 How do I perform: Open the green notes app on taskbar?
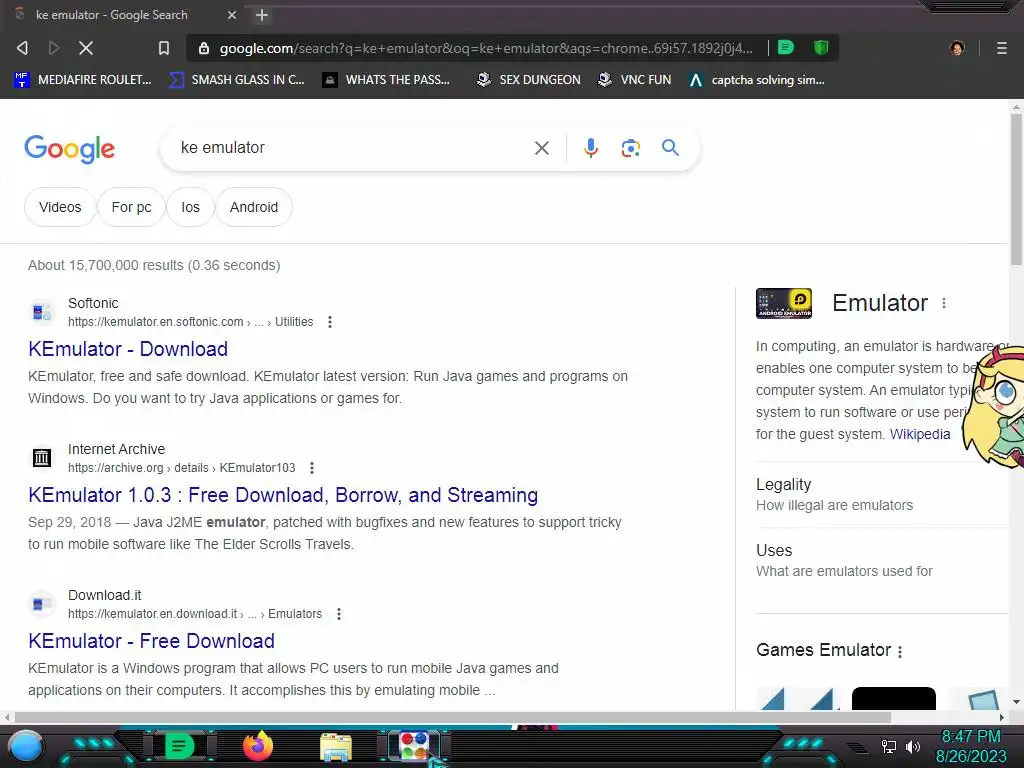pos(179,746)
